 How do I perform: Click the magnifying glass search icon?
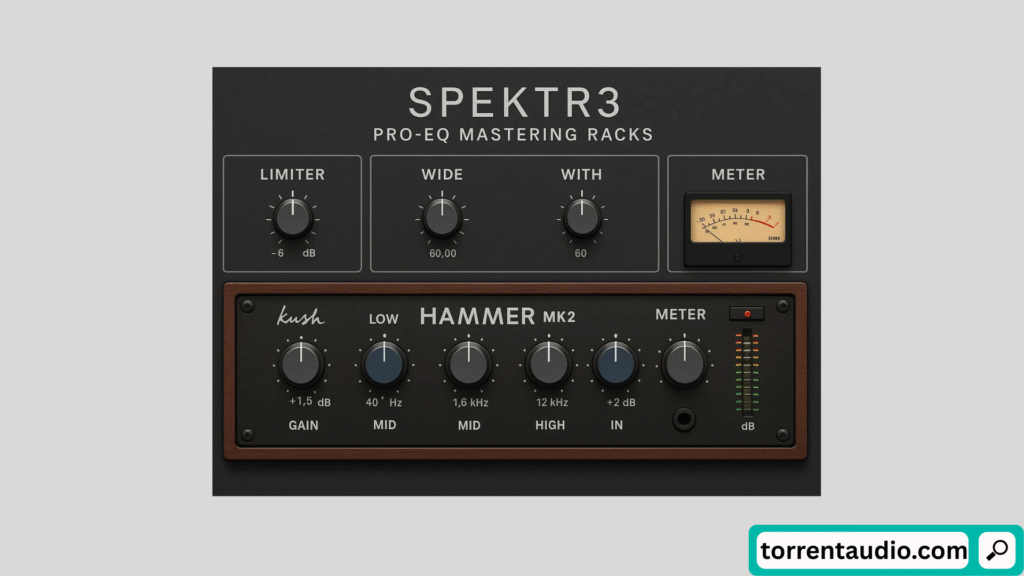point(996,550)
